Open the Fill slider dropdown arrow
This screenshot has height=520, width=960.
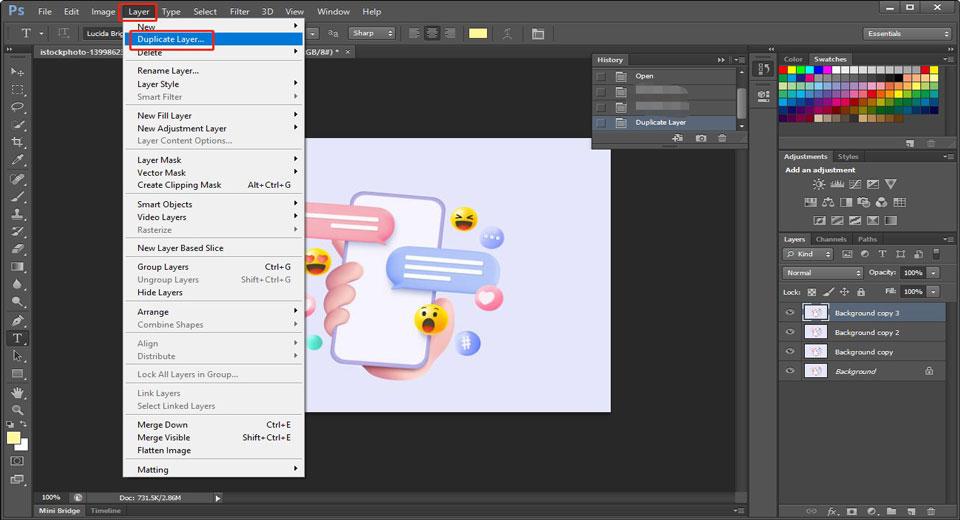934,292
